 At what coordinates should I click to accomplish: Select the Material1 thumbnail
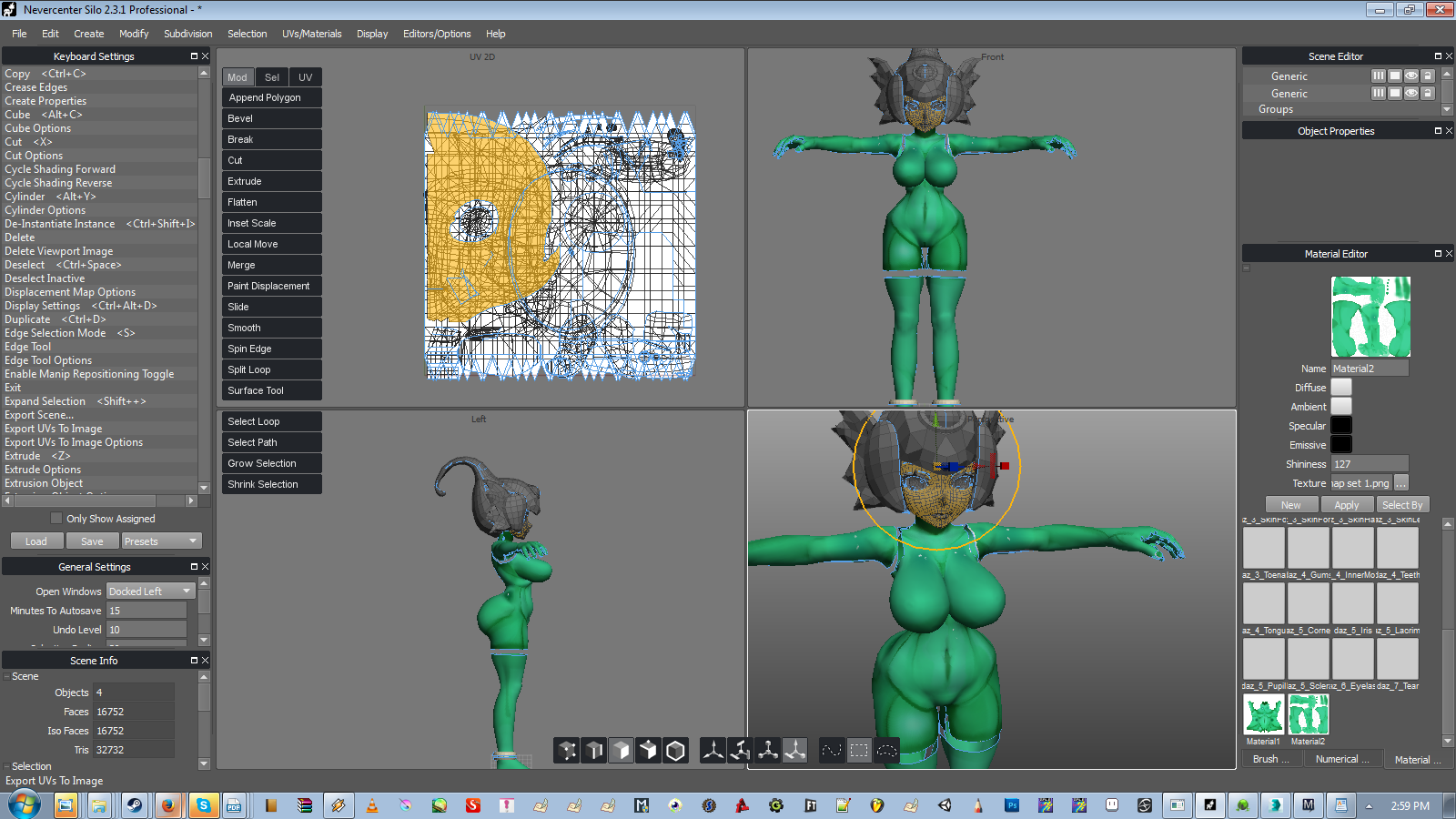click(x=1263, y=714)
